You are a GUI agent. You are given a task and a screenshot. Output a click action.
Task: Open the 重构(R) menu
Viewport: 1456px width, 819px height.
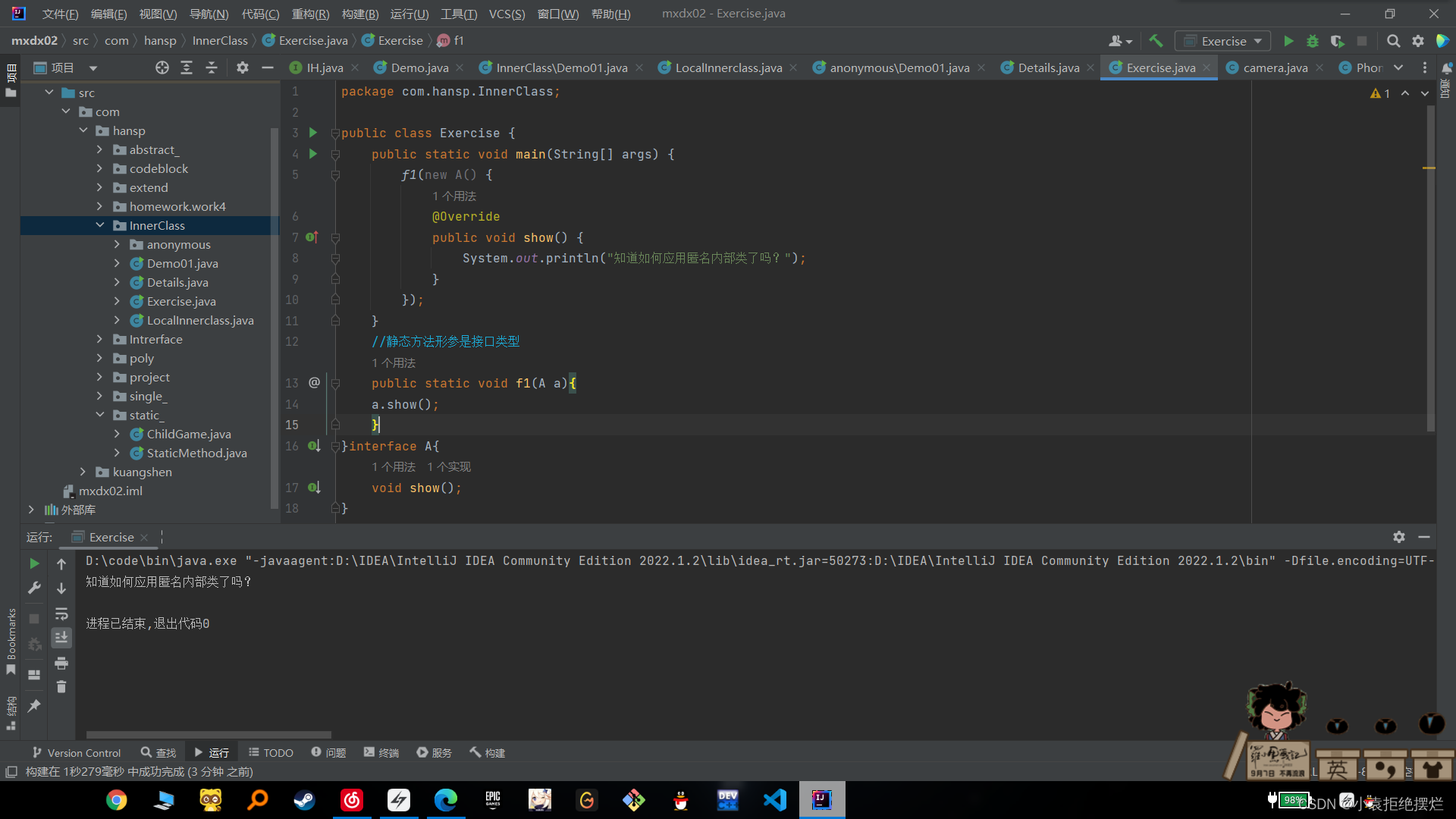(x=310, y=14)
